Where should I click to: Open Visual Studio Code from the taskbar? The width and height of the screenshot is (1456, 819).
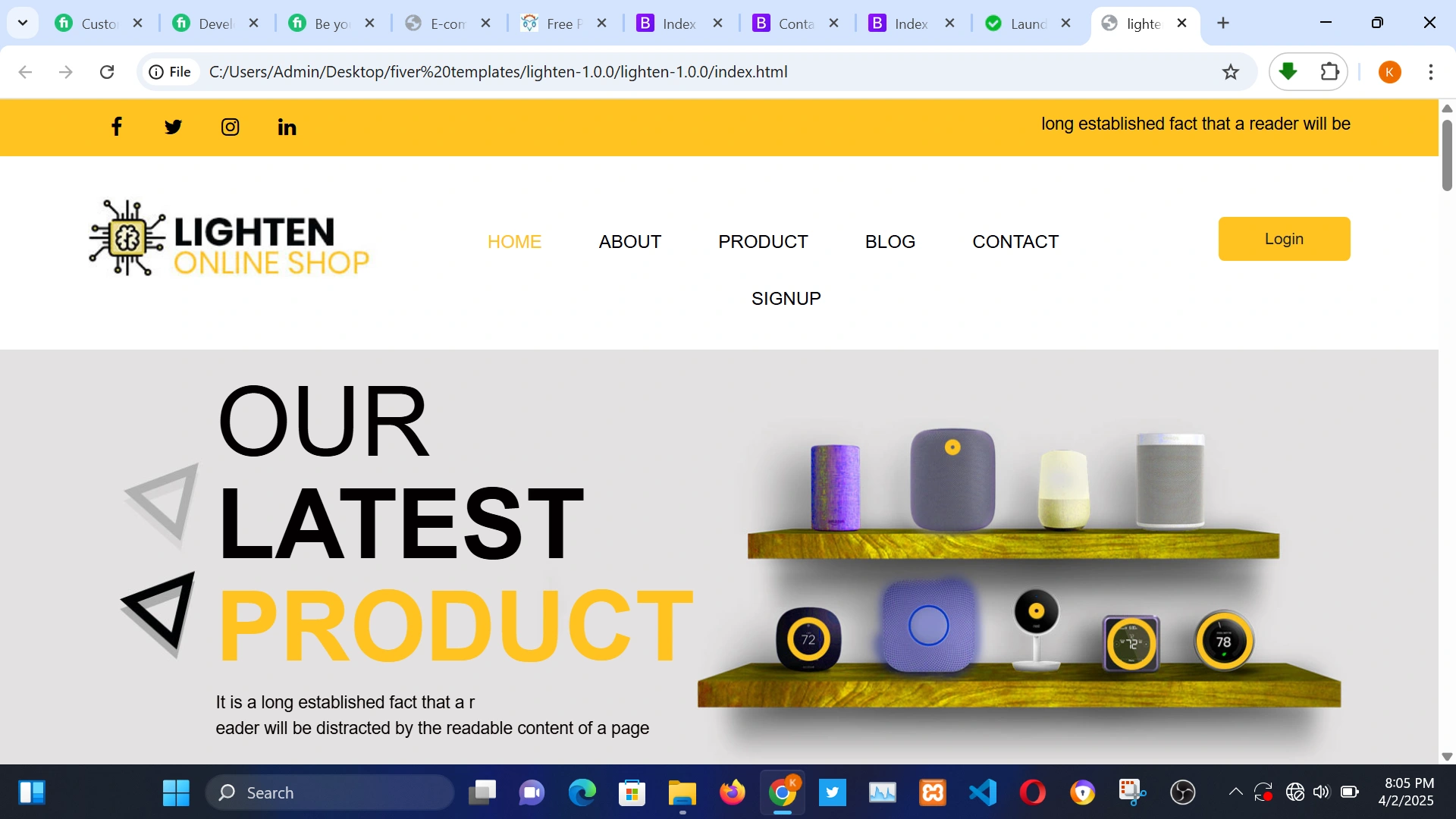(x=983, y=792)
